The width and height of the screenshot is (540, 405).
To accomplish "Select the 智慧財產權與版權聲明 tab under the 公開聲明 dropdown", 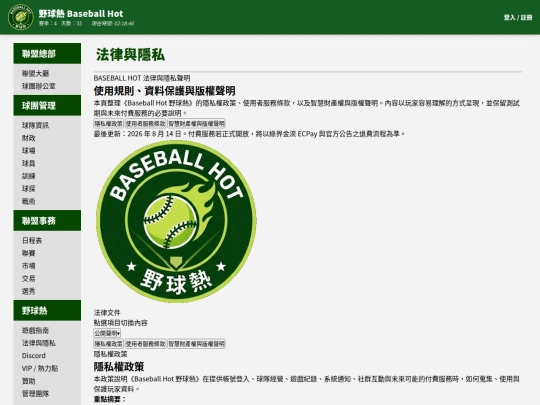I will click(x=196, y=344).
